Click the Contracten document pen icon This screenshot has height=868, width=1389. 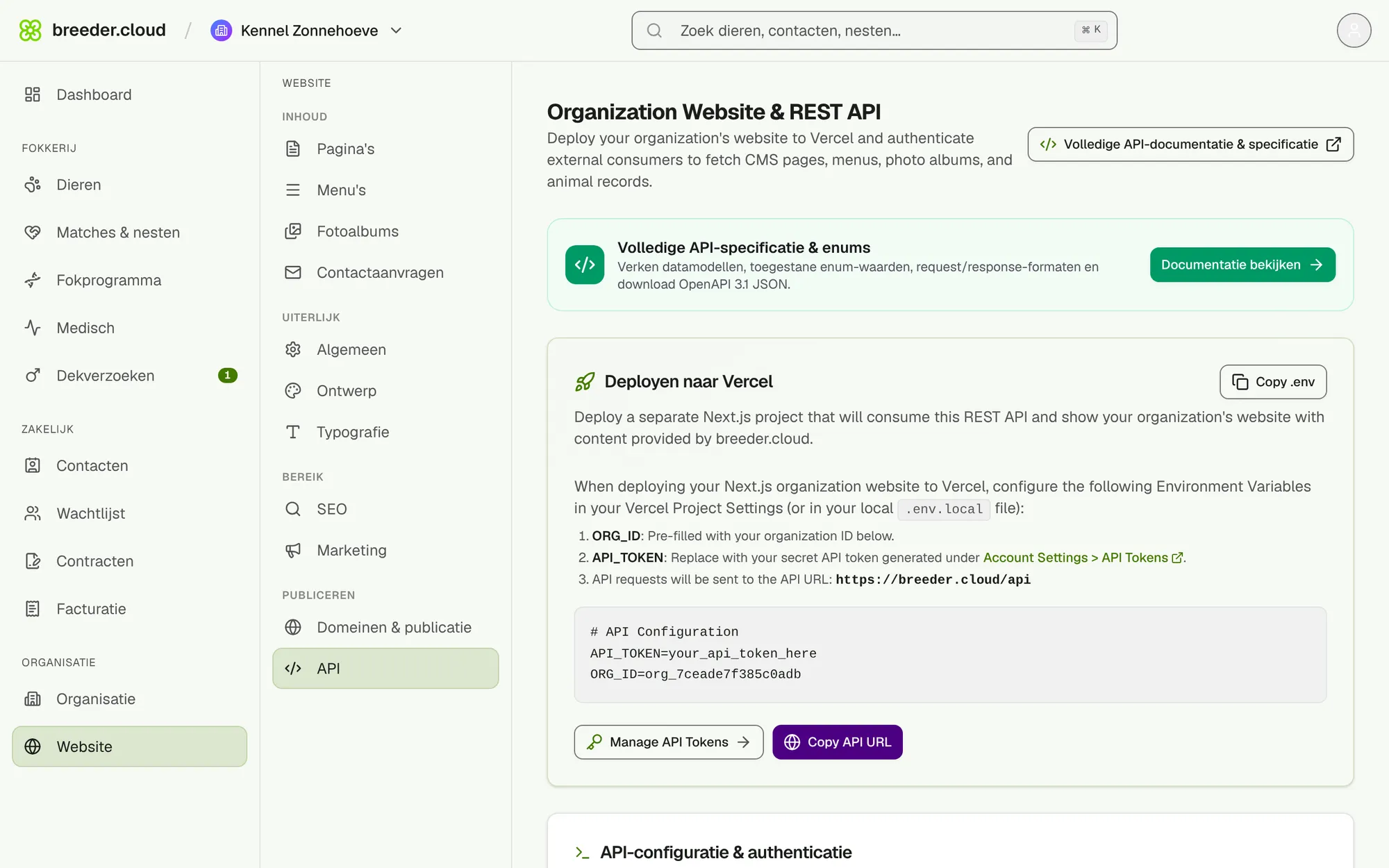[33, 561]
